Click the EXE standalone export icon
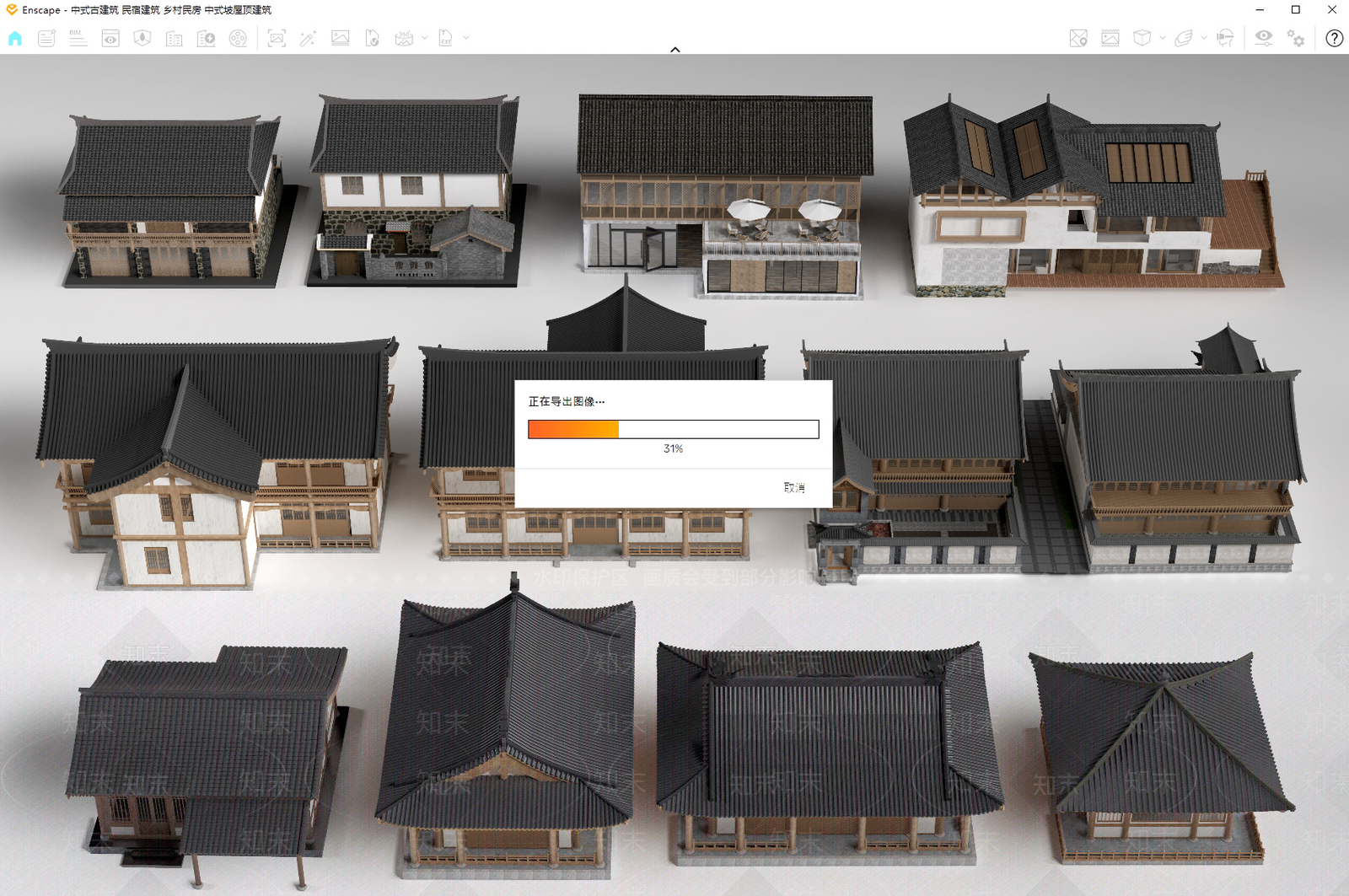The height and width of the screenshot is (896, 1349). click(446, 38)
